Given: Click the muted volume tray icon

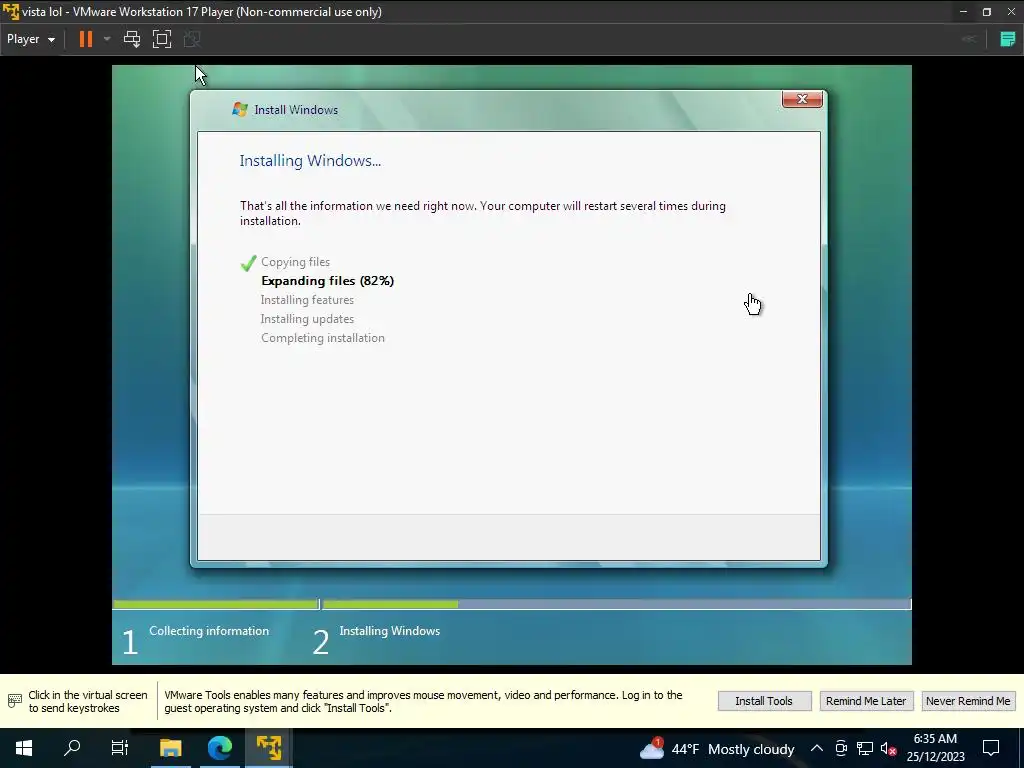Looking at the screenshot, I should pos(888,748).
